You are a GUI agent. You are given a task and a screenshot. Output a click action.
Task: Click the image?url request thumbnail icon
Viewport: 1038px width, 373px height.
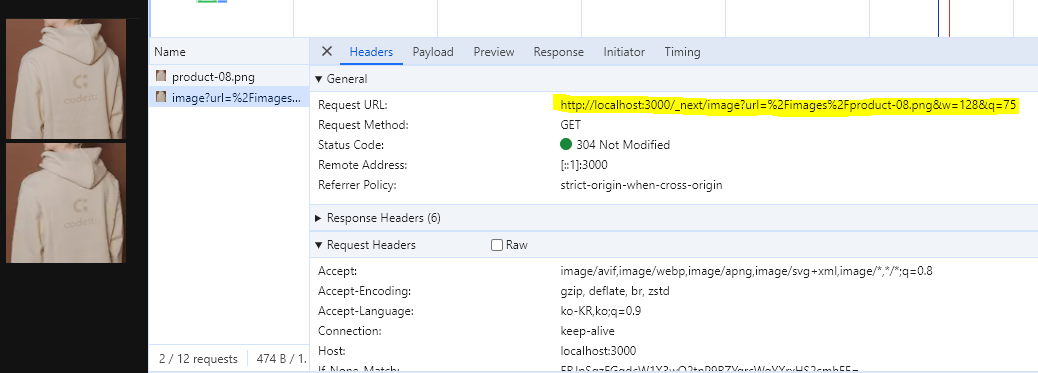point(161,97)
